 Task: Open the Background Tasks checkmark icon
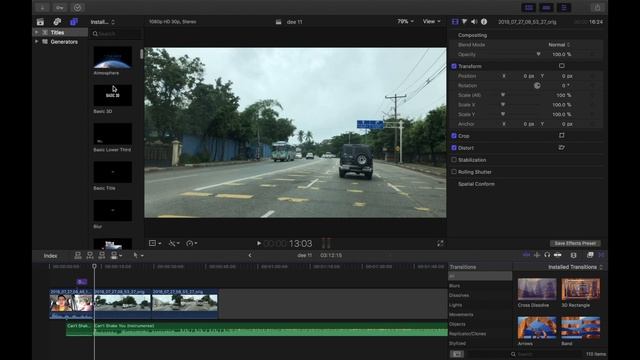[x=77, y=7]
